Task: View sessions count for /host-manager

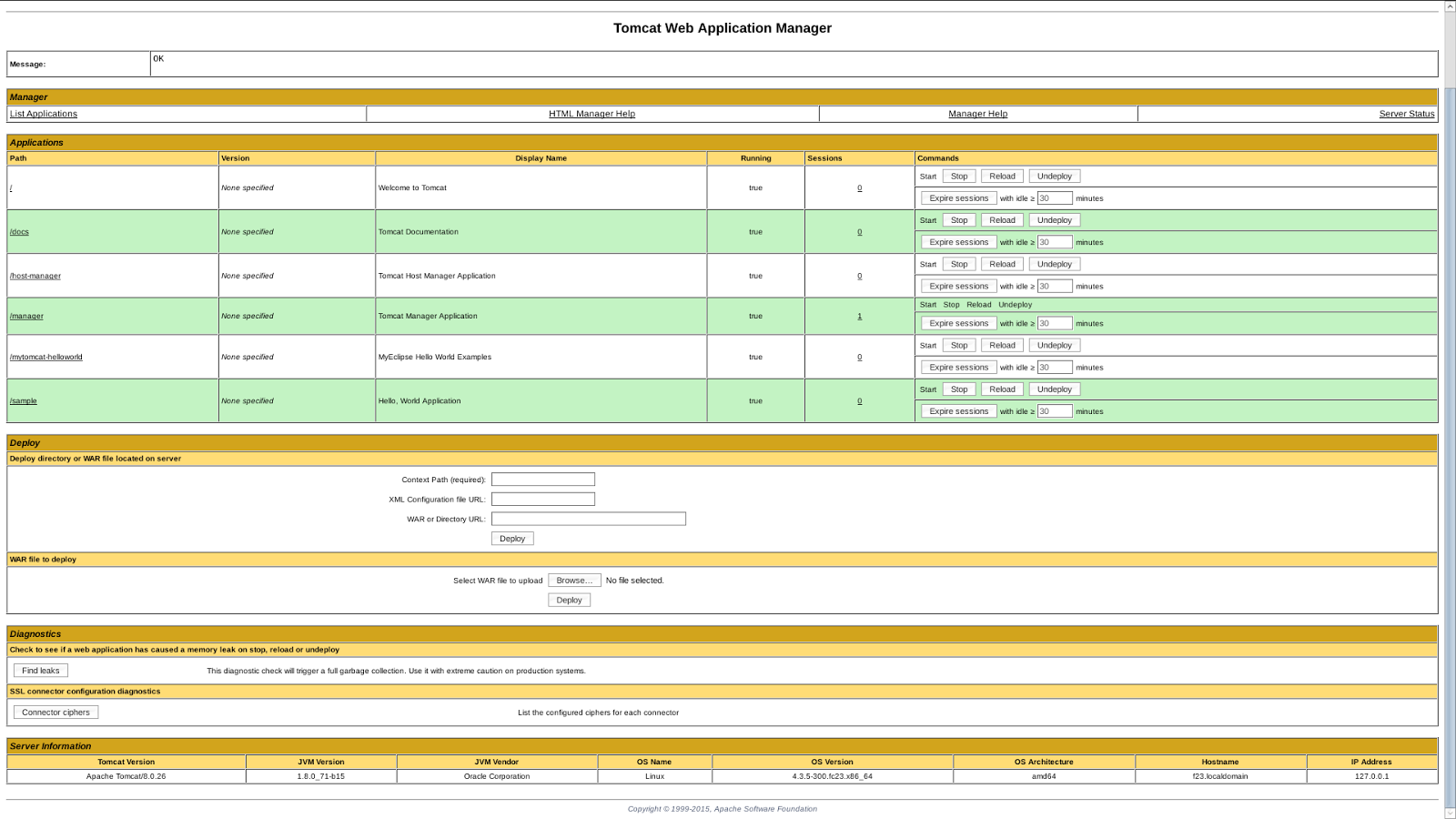Action: pyautogui.click(x=859, y=276)
